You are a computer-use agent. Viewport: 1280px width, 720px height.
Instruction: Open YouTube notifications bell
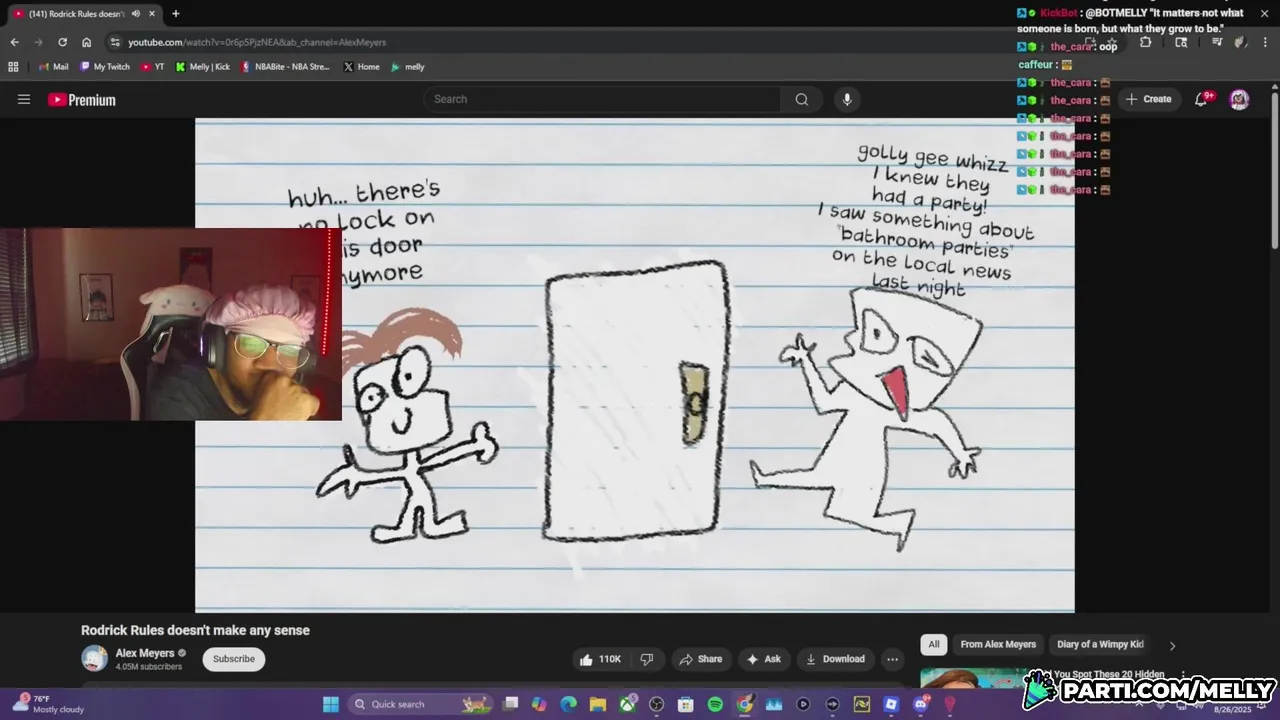click(x=1202, y=99)
